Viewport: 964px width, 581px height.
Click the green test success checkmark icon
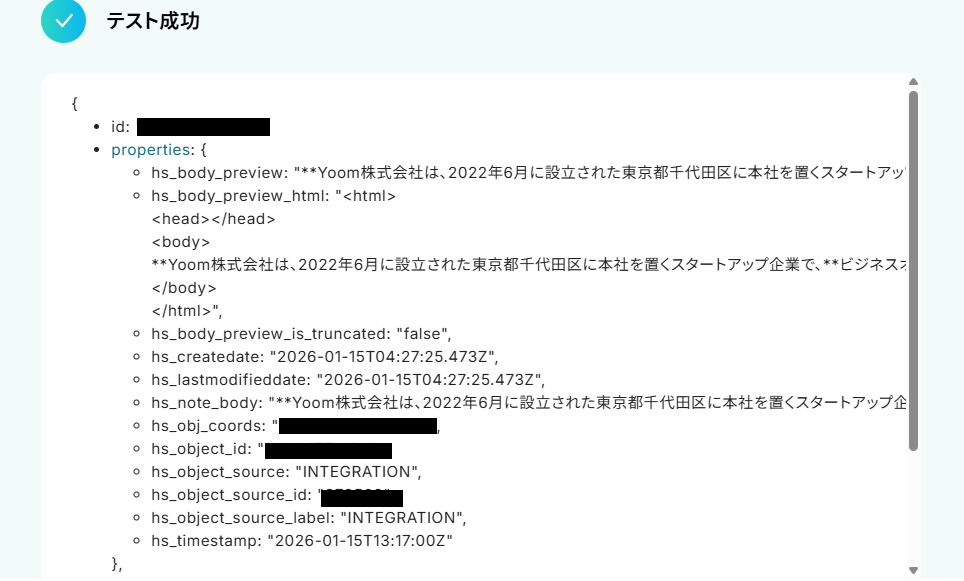[x=63, y=21]
